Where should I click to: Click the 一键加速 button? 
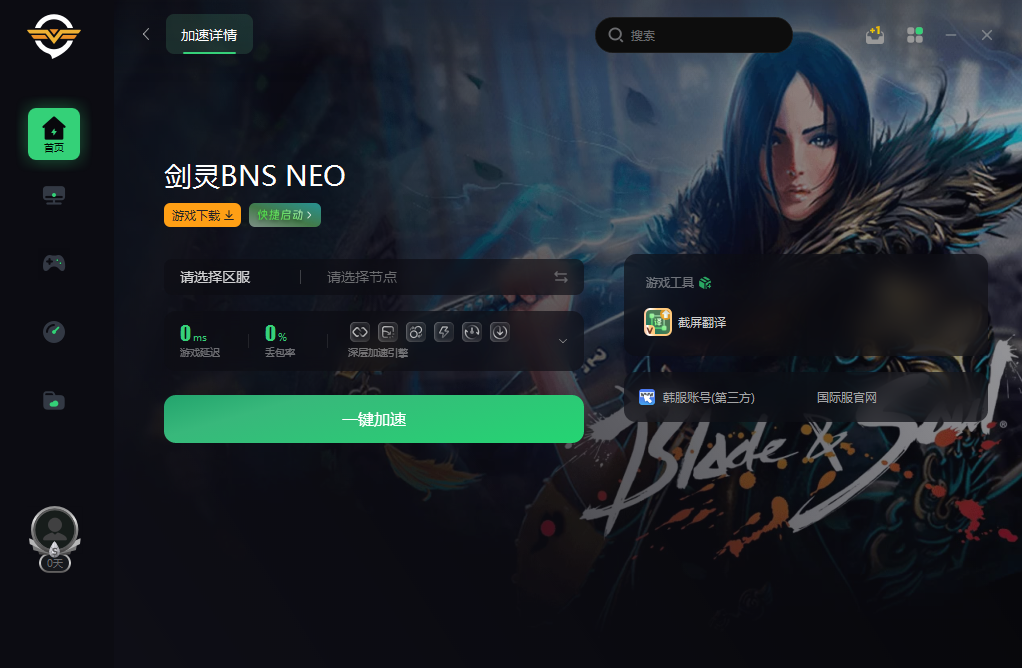pyautogui.click(x=373, y=419)
